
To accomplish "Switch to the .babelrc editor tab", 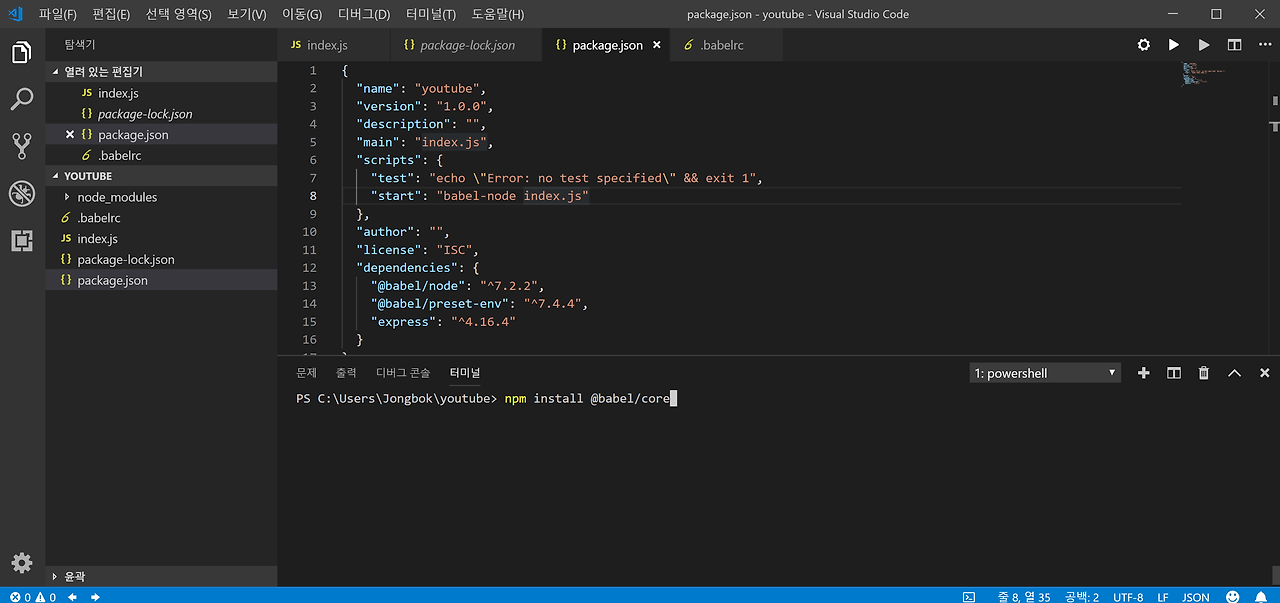I will (726, 45).
